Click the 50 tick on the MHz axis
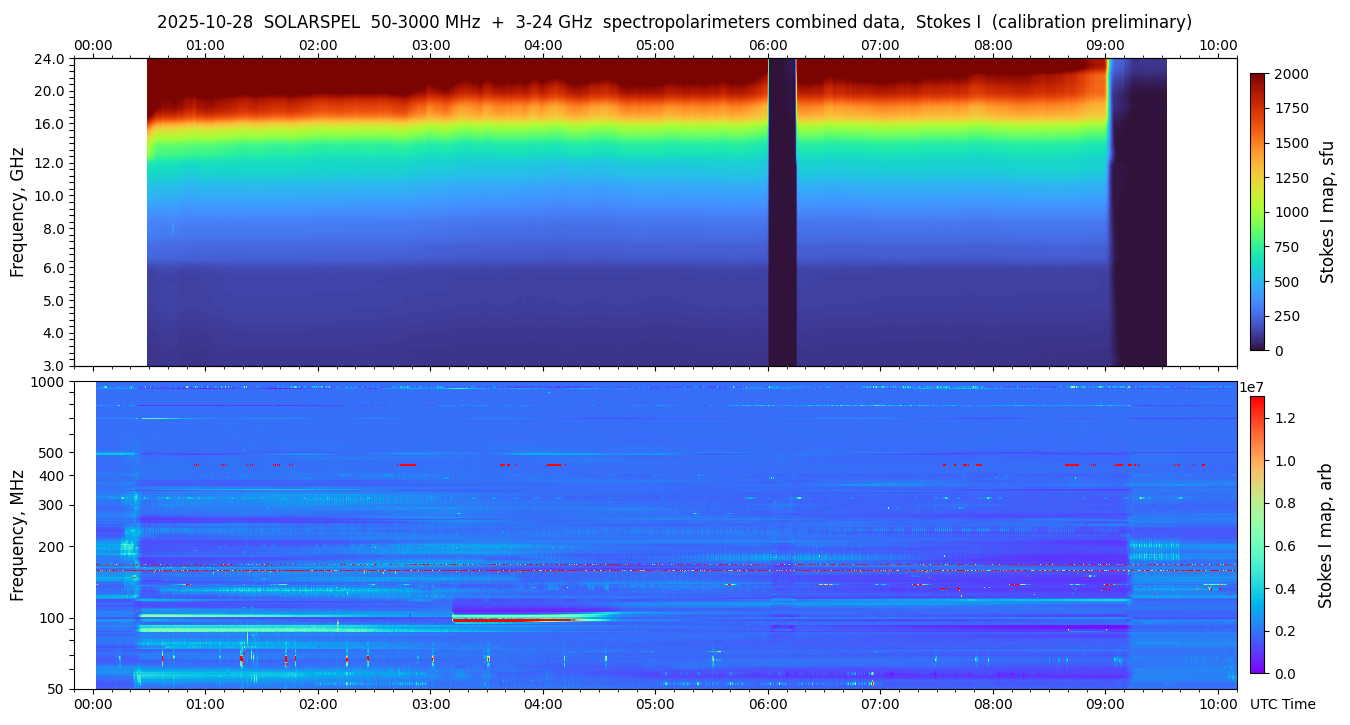This screenshot has height=725, width=1350. tap(56, 689)
